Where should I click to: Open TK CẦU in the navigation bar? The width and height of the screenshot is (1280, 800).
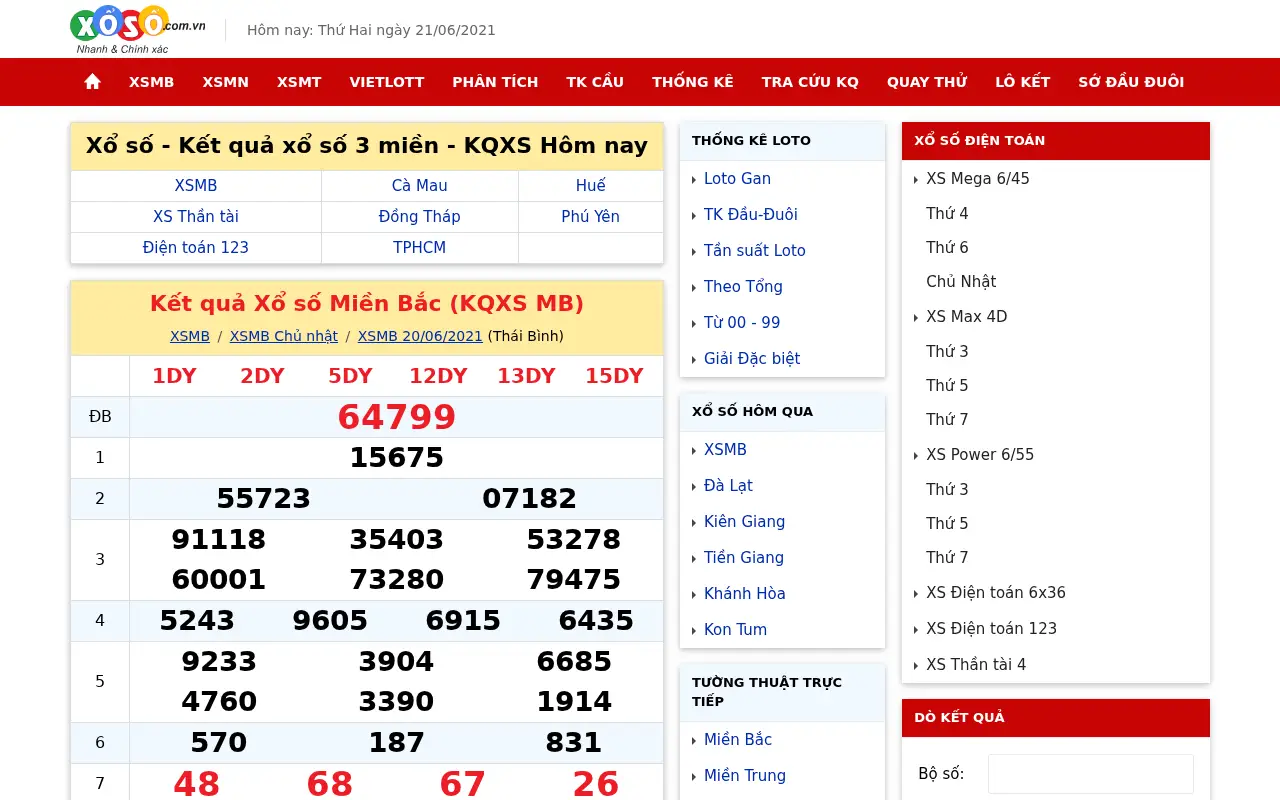coord(595,82)
